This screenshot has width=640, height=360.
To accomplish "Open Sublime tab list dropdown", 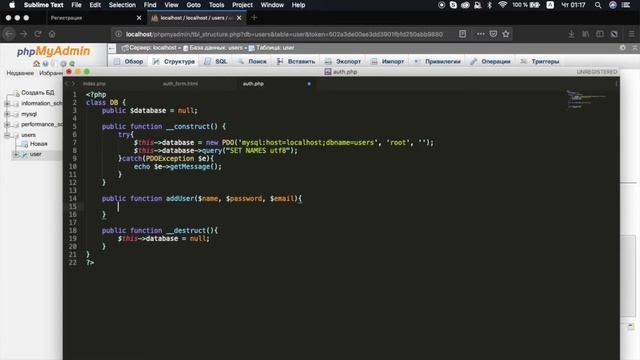I will 616,84.
